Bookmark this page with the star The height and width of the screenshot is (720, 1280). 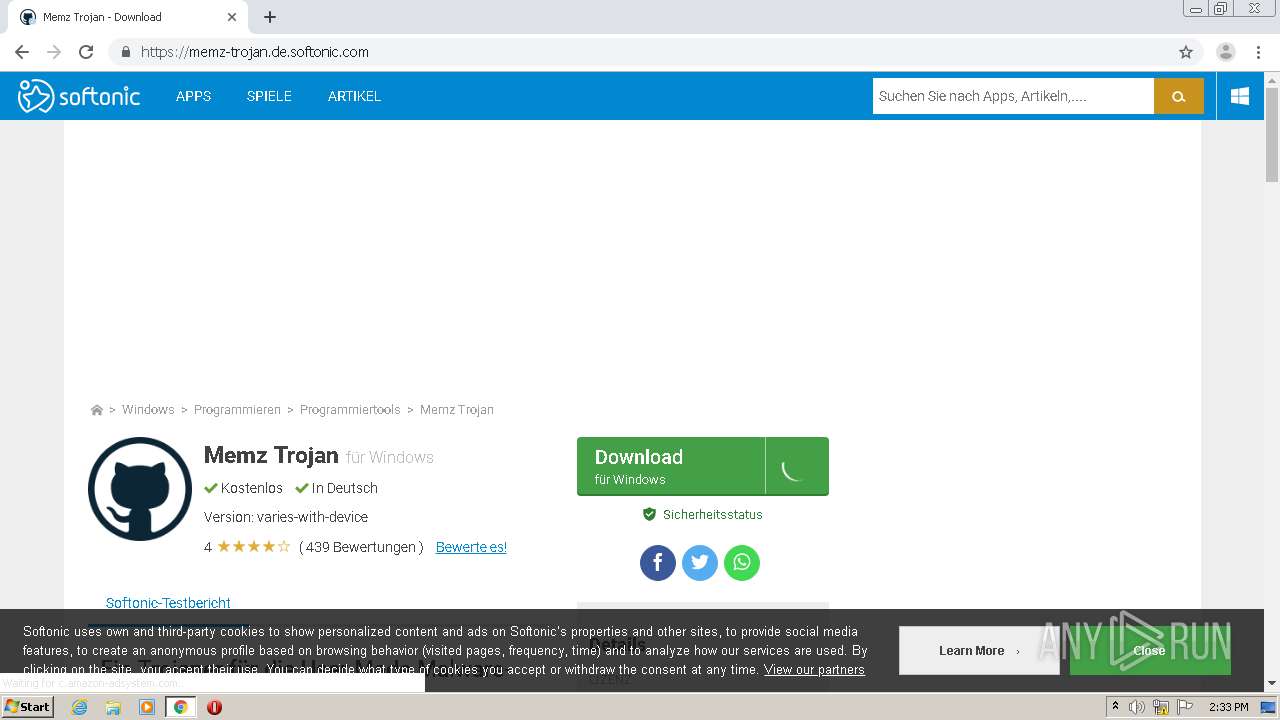(1186, 52)
